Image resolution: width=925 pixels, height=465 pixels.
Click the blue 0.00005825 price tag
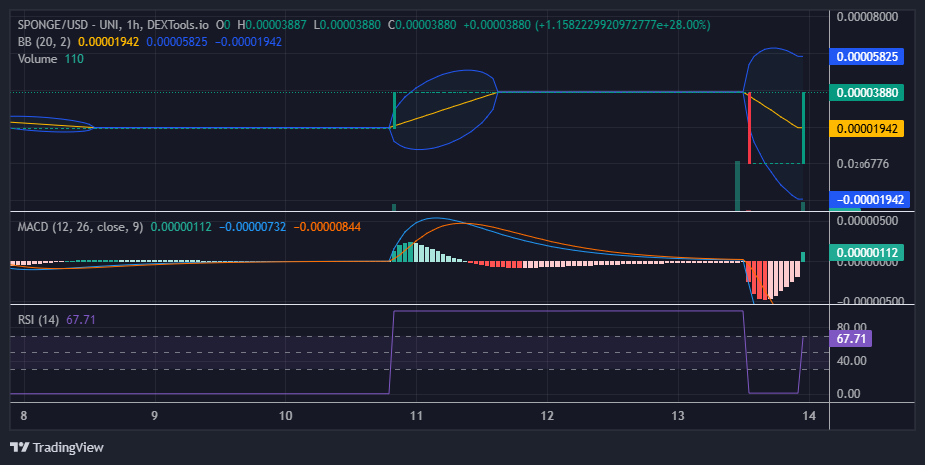coord(867,57)
